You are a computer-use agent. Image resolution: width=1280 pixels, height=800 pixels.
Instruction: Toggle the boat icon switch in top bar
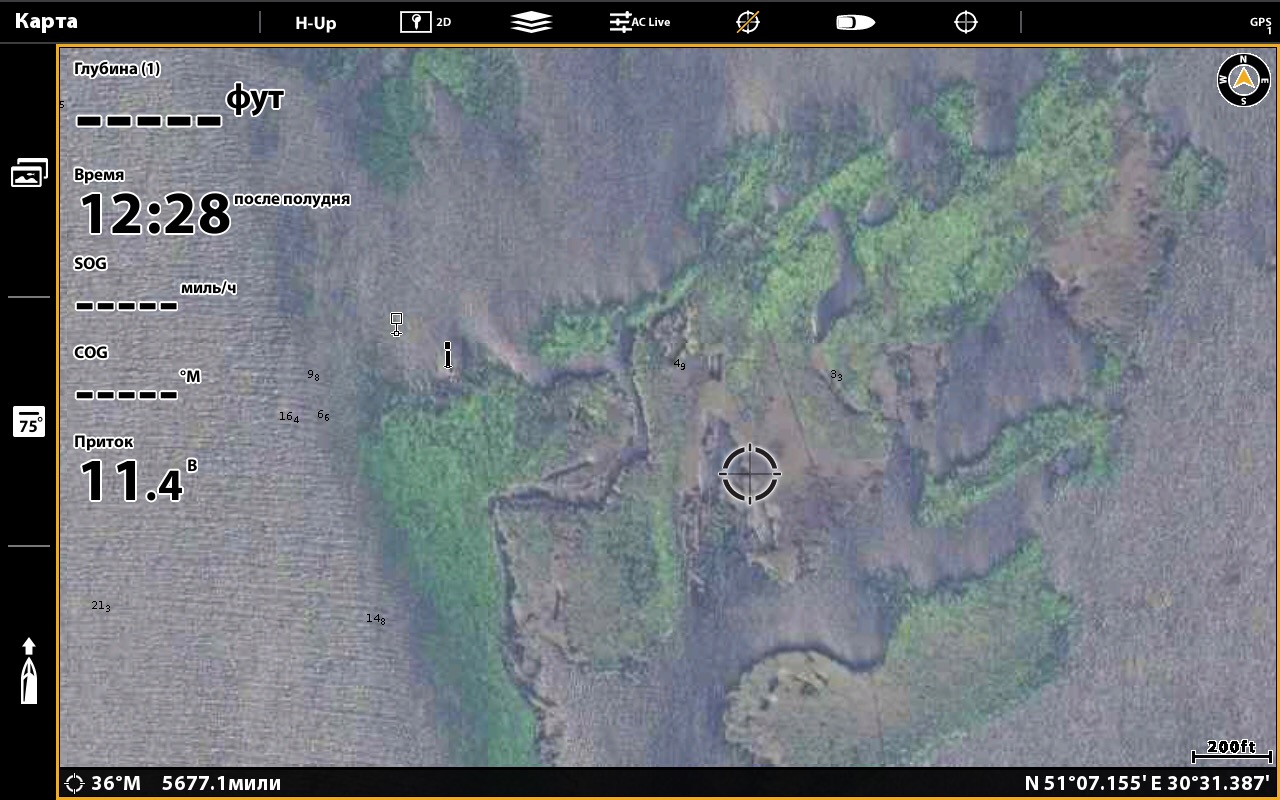tap(855, 21)
